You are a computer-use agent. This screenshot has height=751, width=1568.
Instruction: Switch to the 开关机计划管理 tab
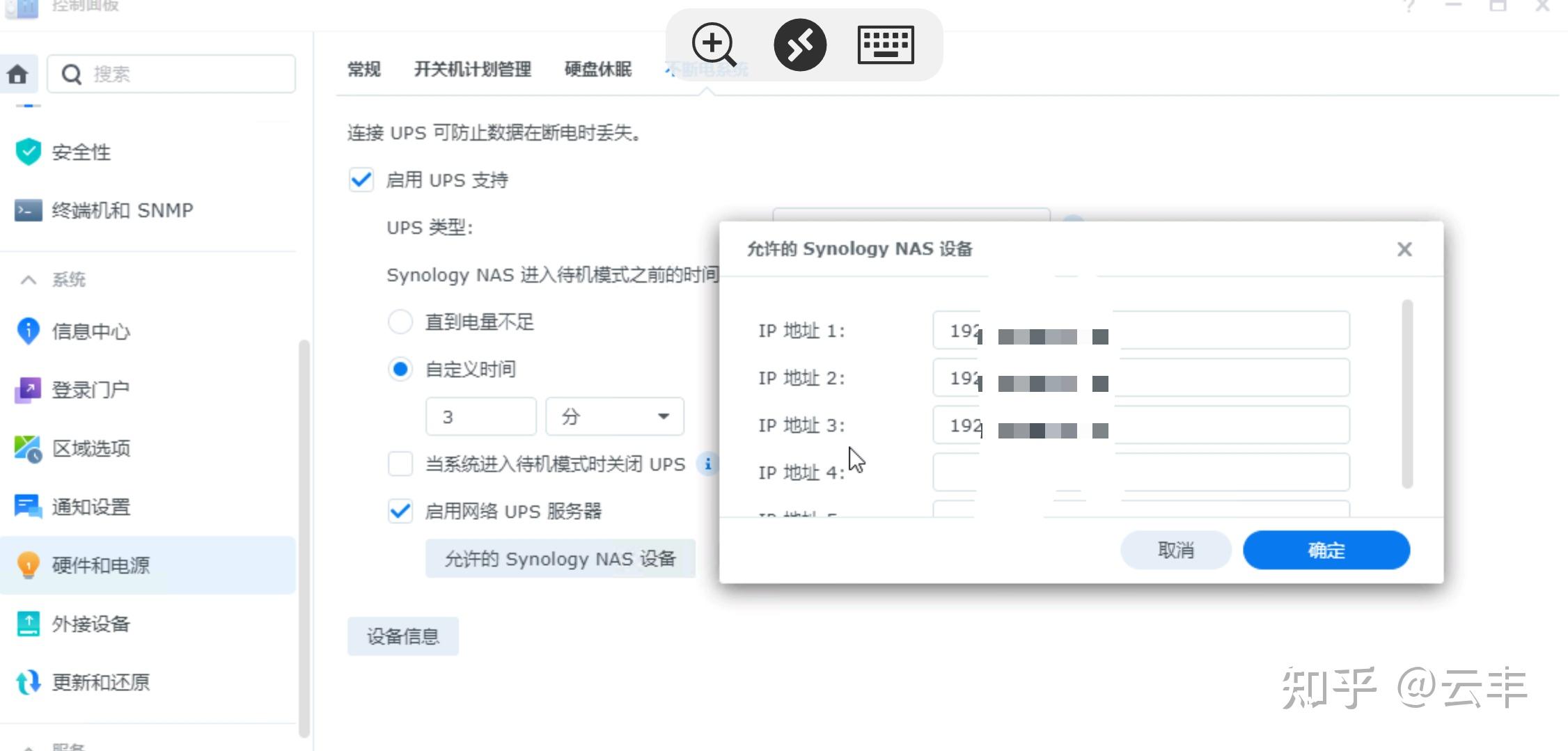(x=473, y=69)
